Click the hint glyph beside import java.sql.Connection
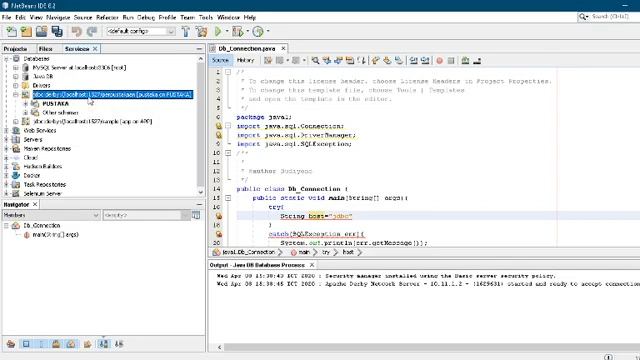Viewport: 640px width, 360px height. [219, 126]
